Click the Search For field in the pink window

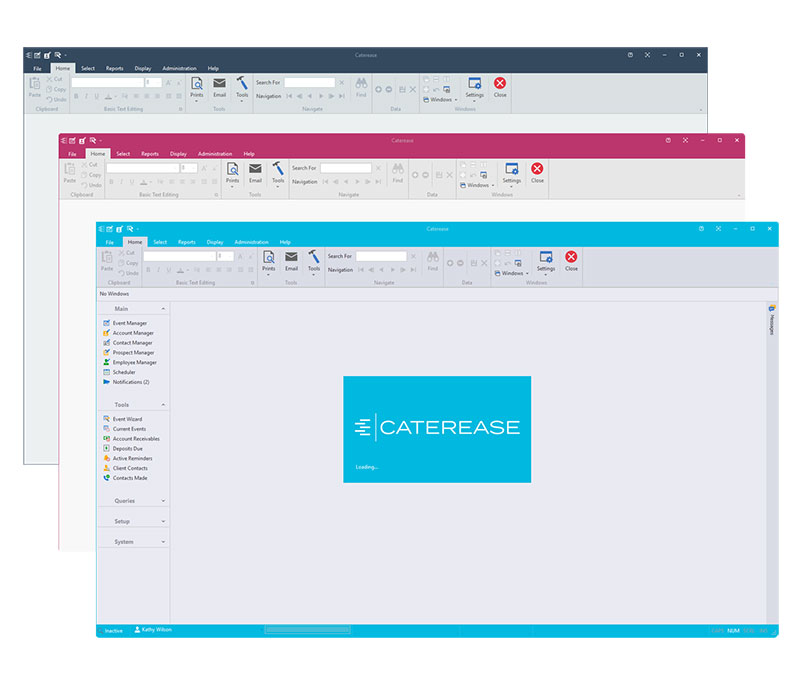pyautogui.click(x=346, y=168)
